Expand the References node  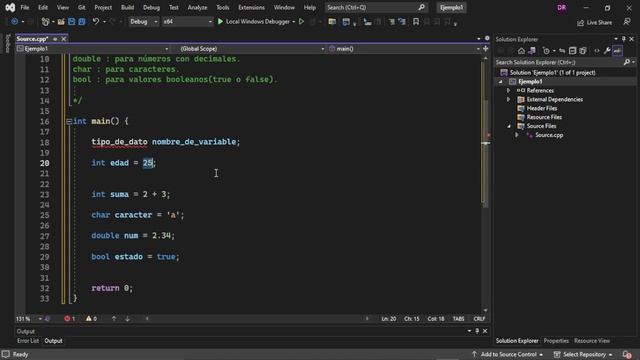509,90
